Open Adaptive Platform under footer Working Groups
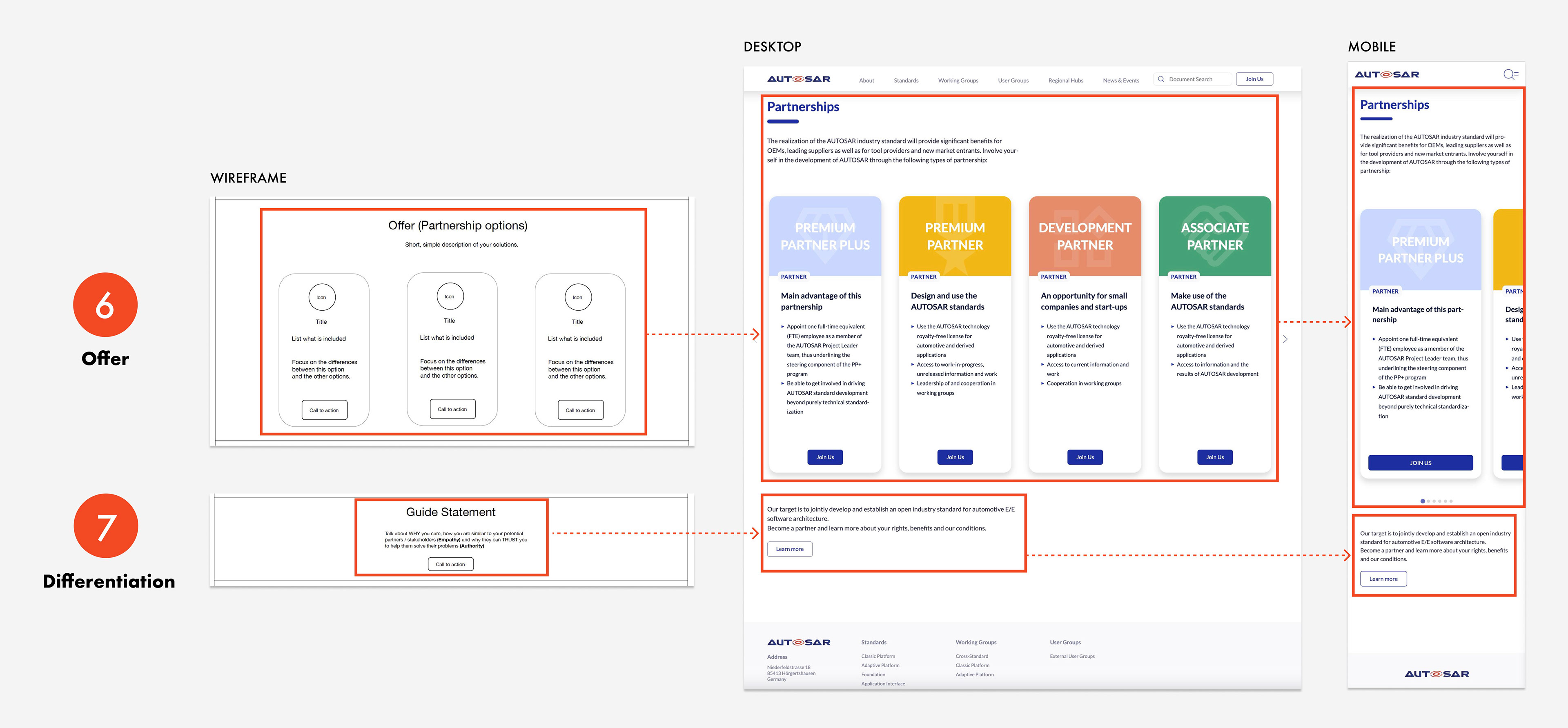This screenshot has height=728, width=1568. (x=974, y=675)
